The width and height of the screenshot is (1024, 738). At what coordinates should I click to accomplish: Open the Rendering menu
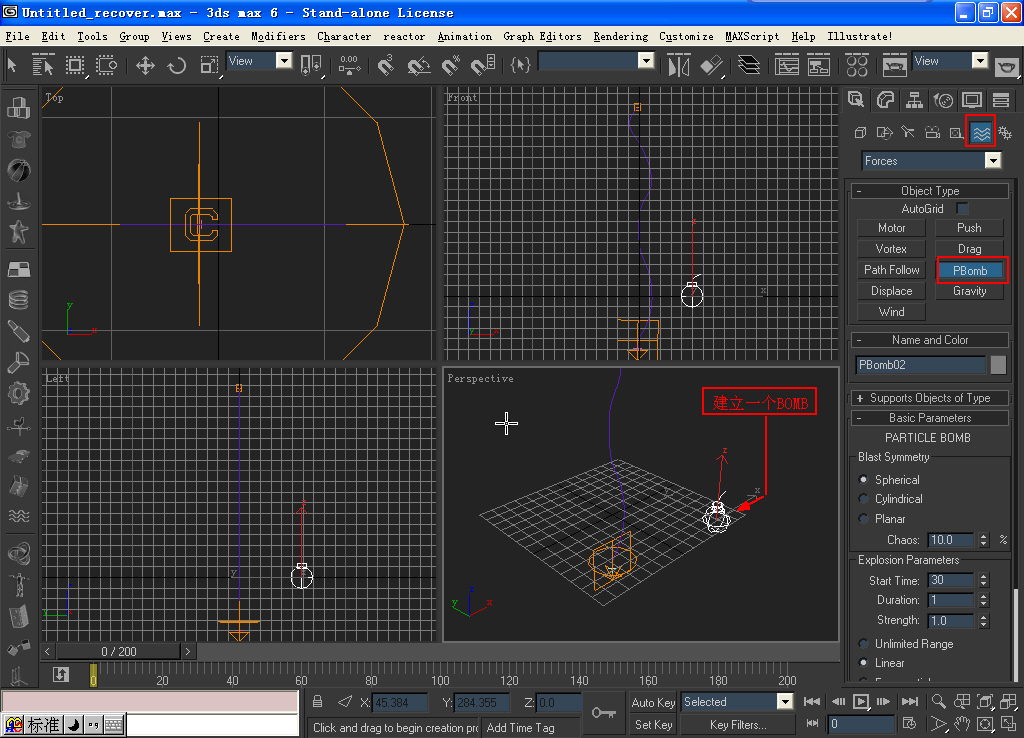[x=620, y=37]
